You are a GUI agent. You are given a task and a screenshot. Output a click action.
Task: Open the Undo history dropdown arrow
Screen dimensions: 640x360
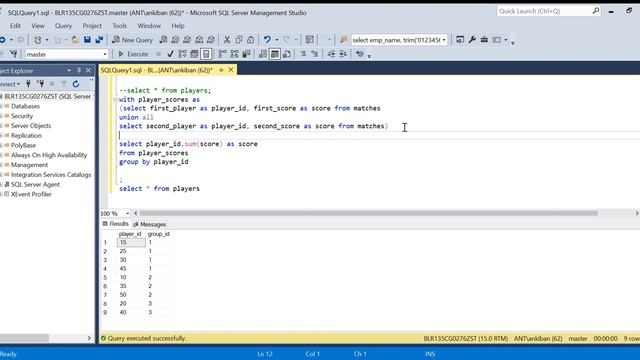click(x=277, y=40)
